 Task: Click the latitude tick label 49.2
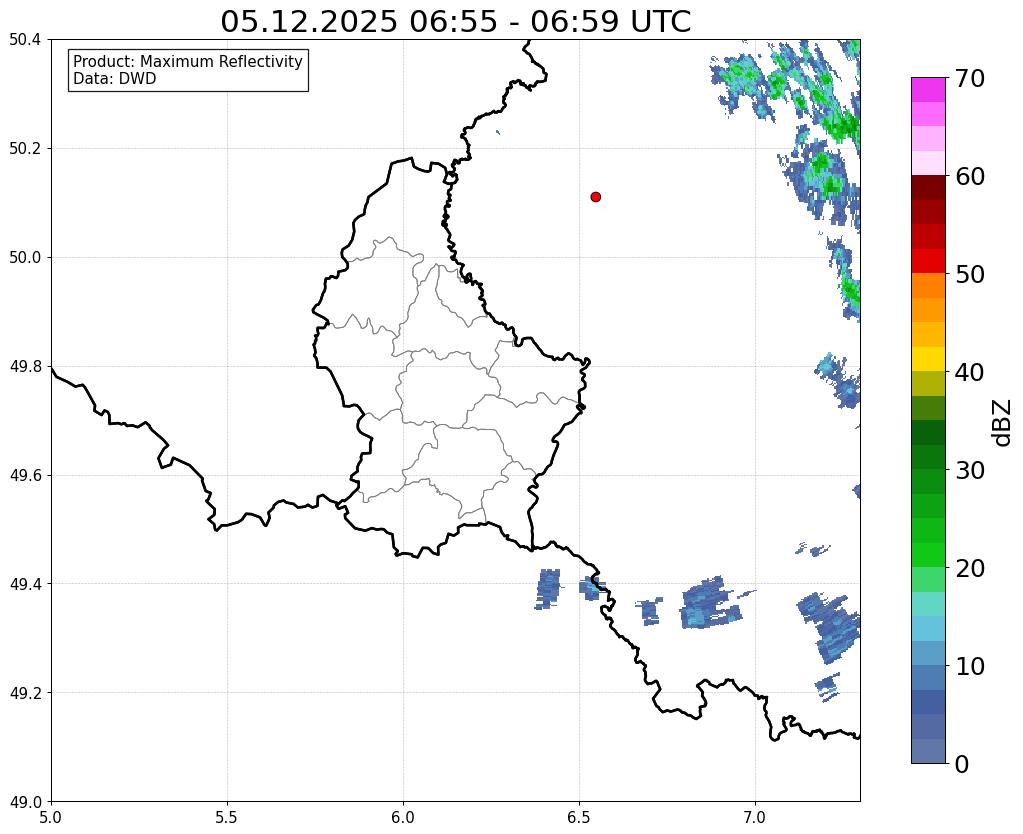click(x=25, y=693)
